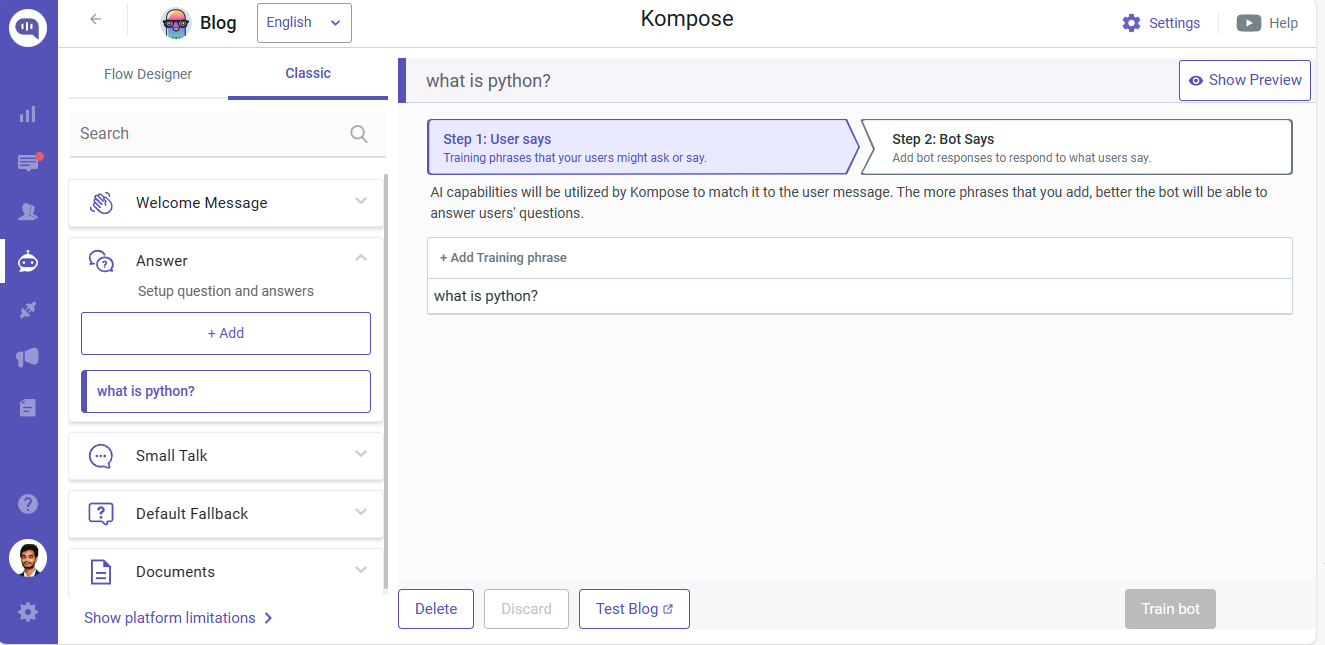Click the search magnifier icon
Image resolution: width=1325 pixels, height=645 pixels.
[x=359, y=134]
